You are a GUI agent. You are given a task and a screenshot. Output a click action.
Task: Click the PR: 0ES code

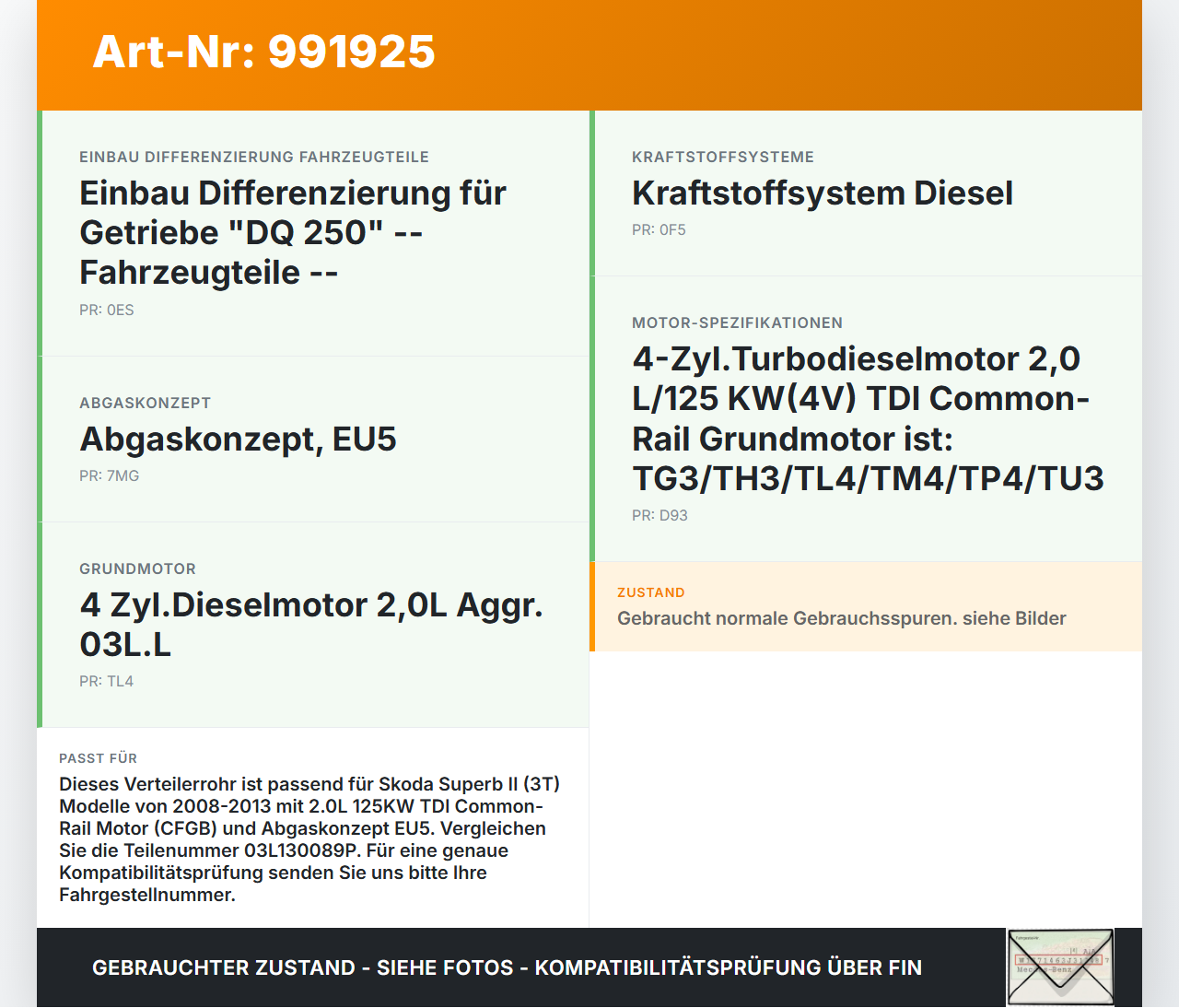[x=107, y=311]
